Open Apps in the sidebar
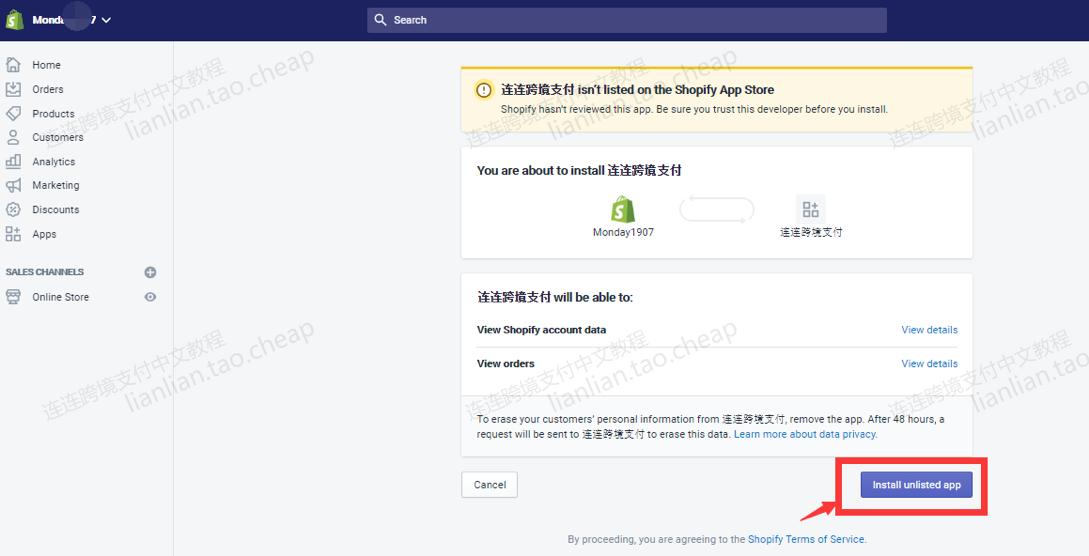Screen dimensions: 1089x556 tap(44, 235)
